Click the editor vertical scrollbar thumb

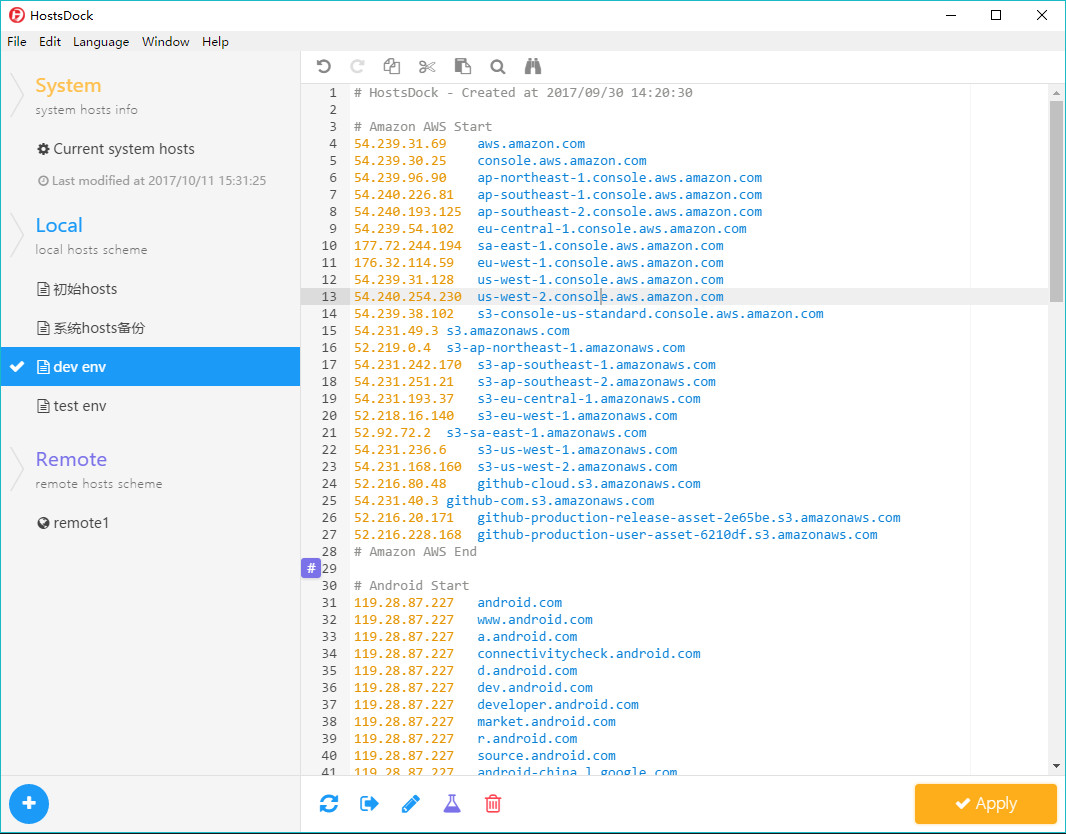[x=1056, y=200]
